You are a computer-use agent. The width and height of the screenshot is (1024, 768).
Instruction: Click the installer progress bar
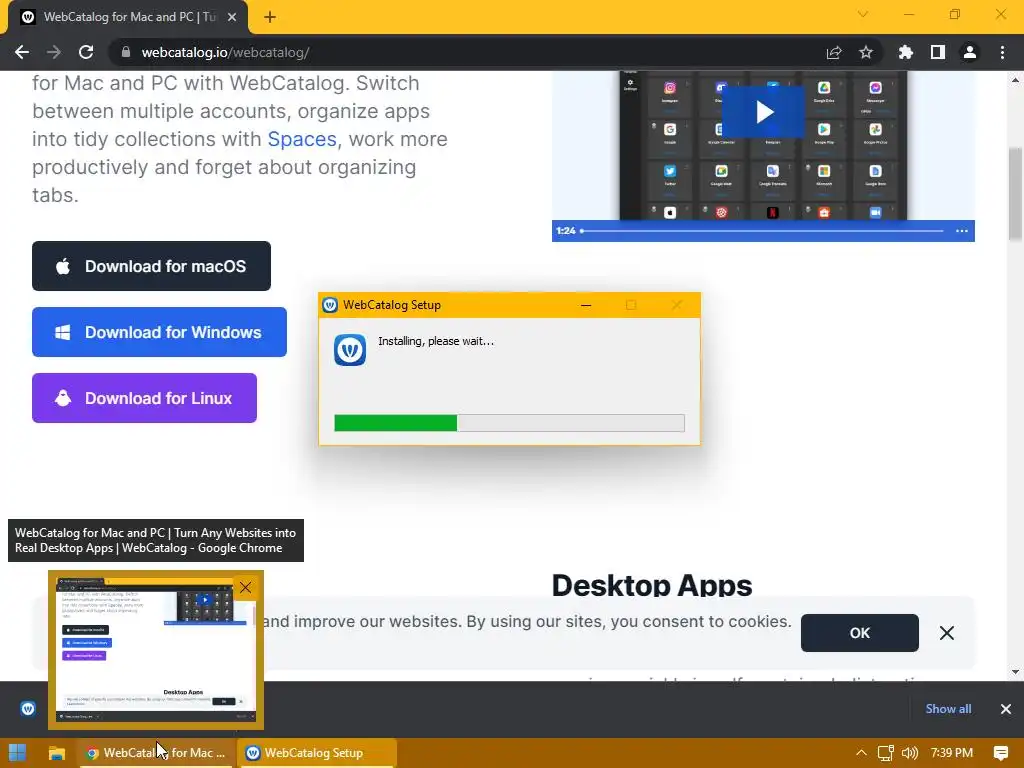pos(509,423)
